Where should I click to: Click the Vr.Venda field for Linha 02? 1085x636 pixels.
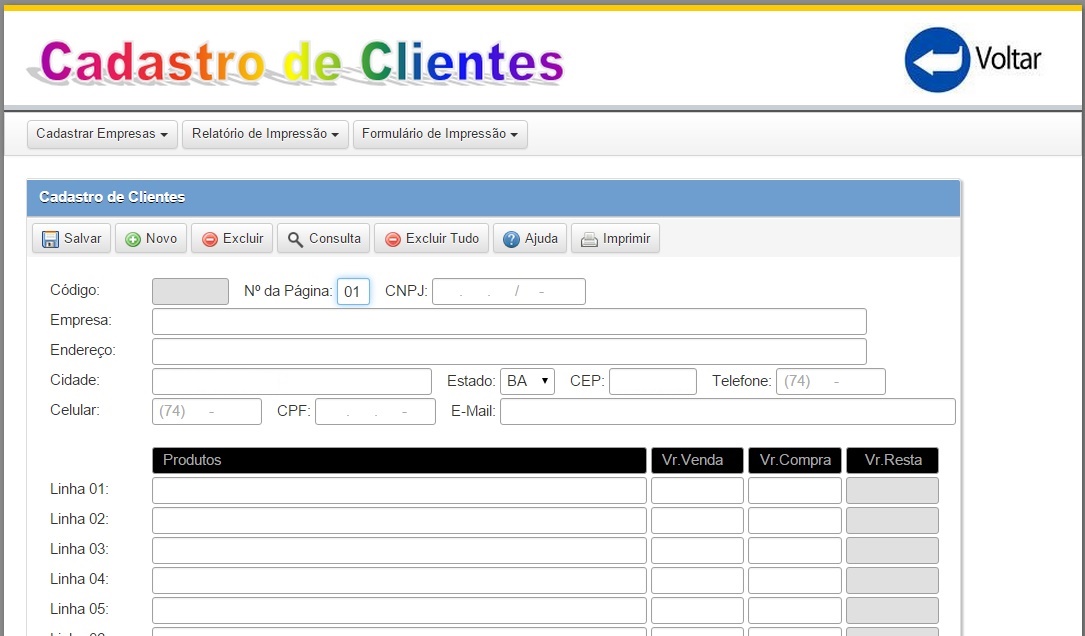[697, 520]
